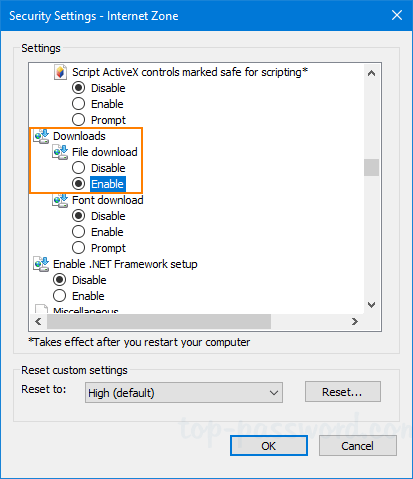Click the Cancel button

(x=357, y=446)
